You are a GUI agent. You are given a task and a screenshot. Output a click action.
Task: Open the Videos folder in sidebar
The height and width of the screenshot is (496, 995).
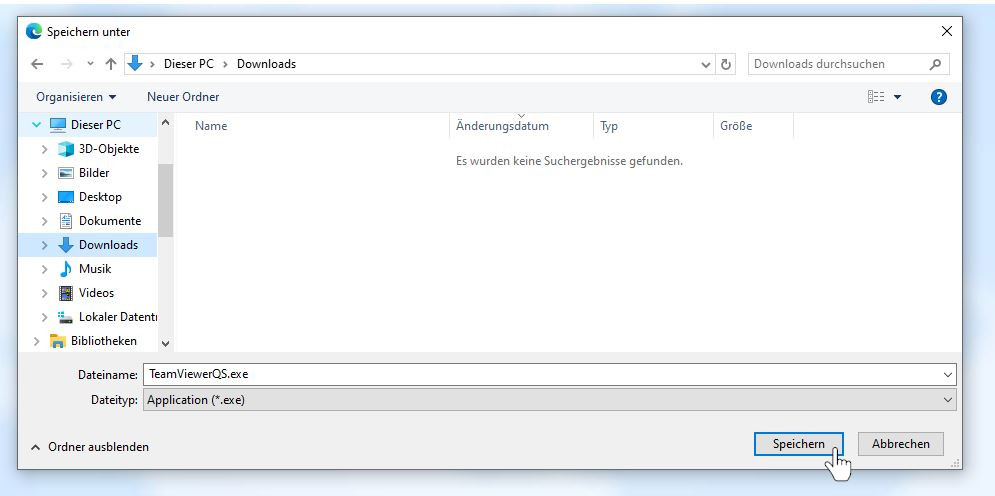point(96,293)
